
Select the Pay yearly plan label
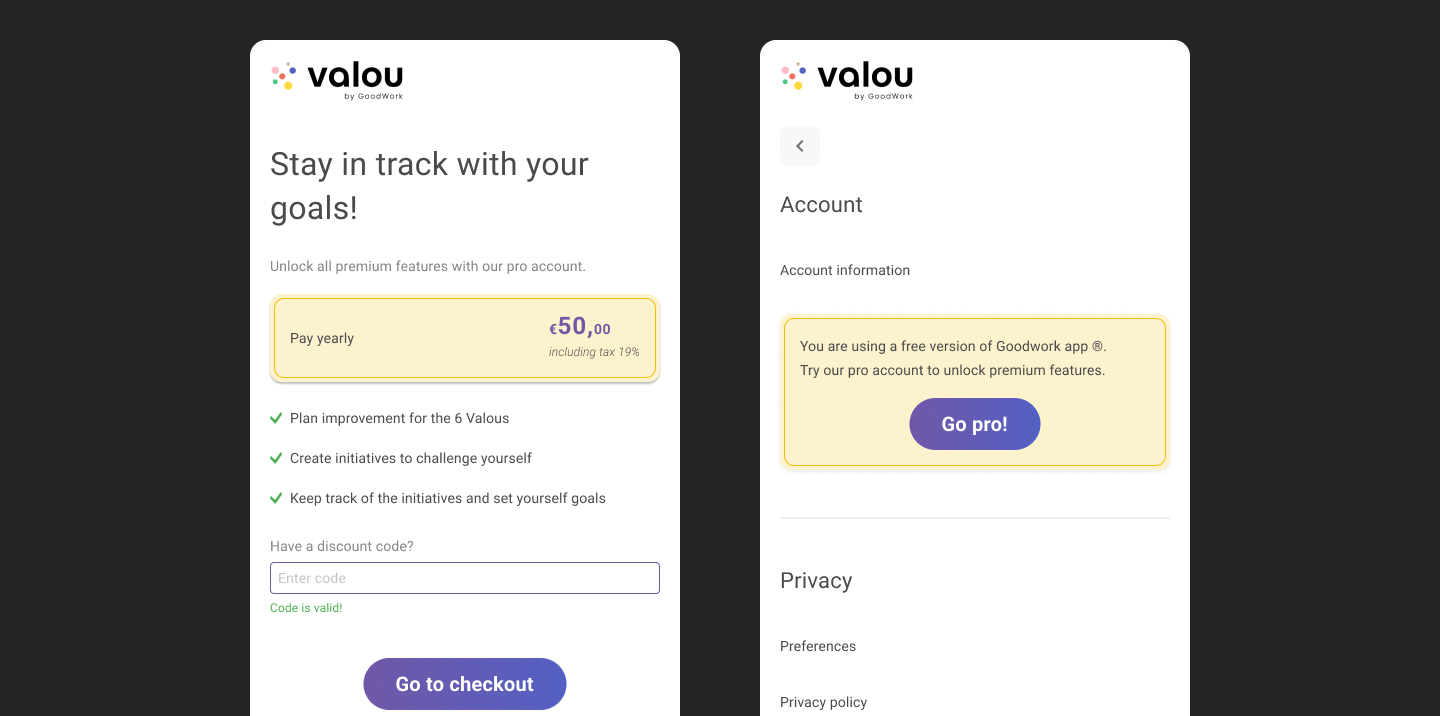point(322,338)
